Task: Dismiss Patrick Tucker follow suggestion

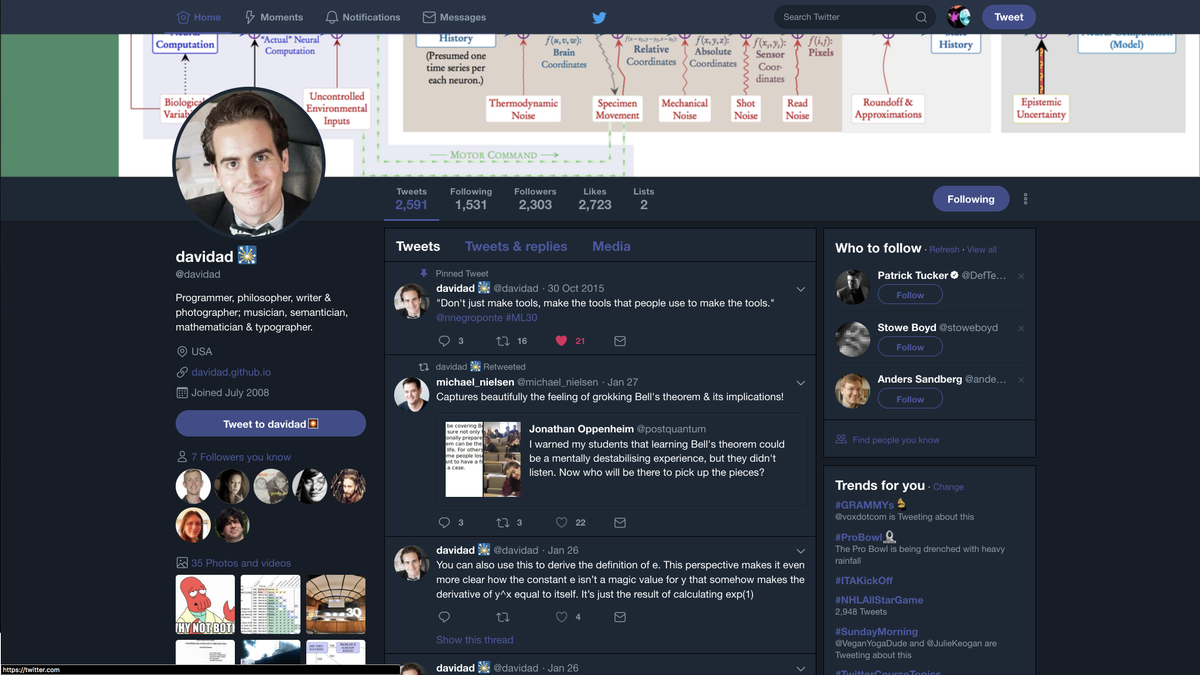Action: click(x=1021, y=276)
